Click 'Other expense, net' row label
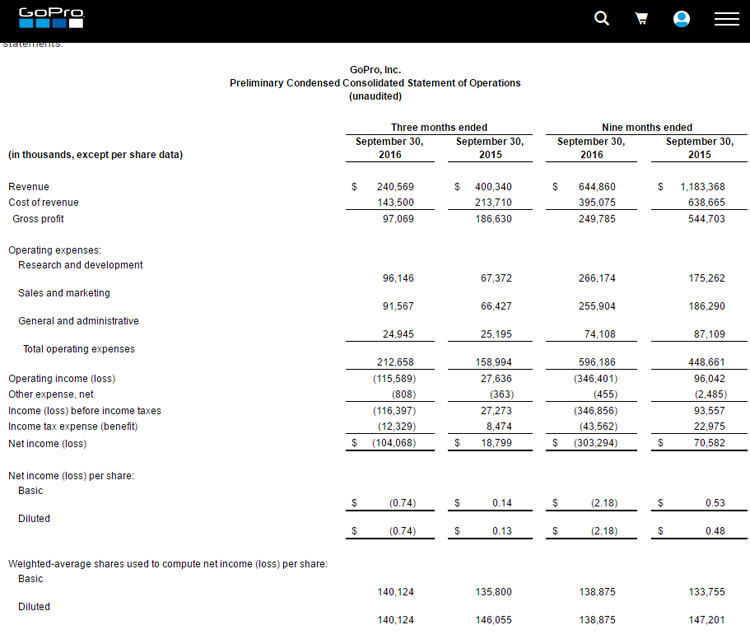Screen dimensions: 750x639 51,394
